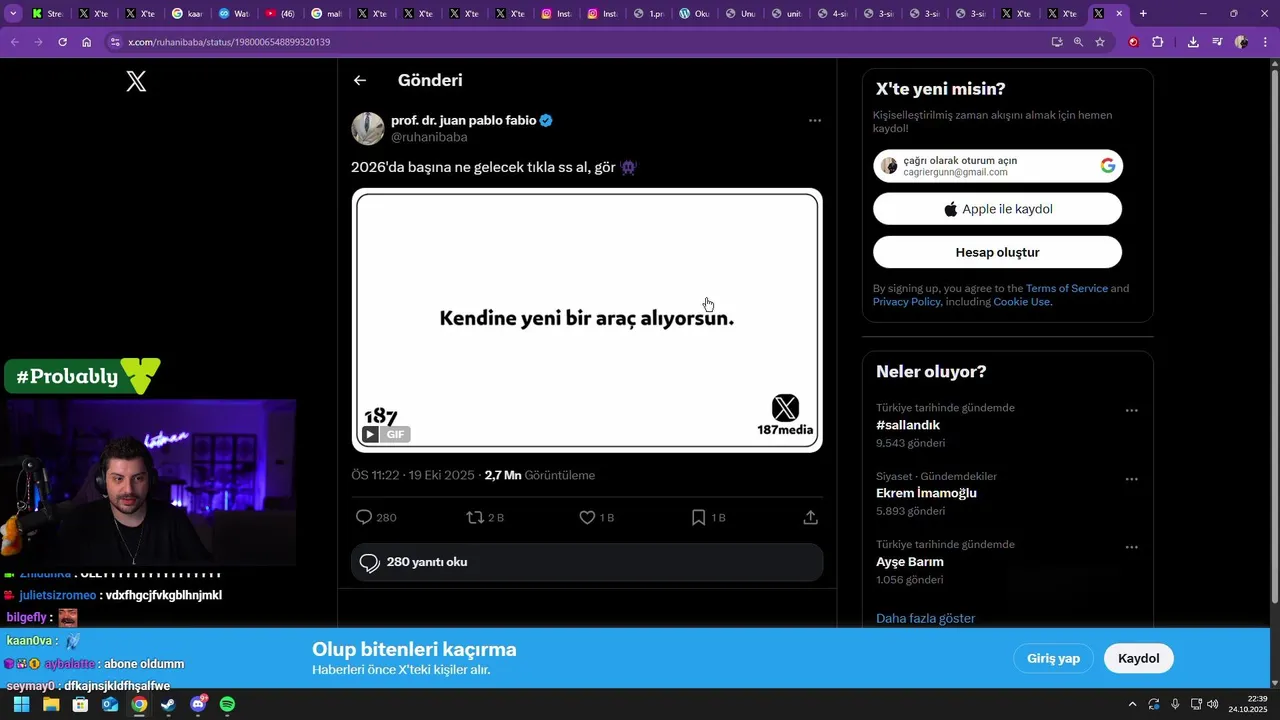The width and height of the screenshot is (1280, 720).
Task: Close the active X tab
Action: 1119,14
